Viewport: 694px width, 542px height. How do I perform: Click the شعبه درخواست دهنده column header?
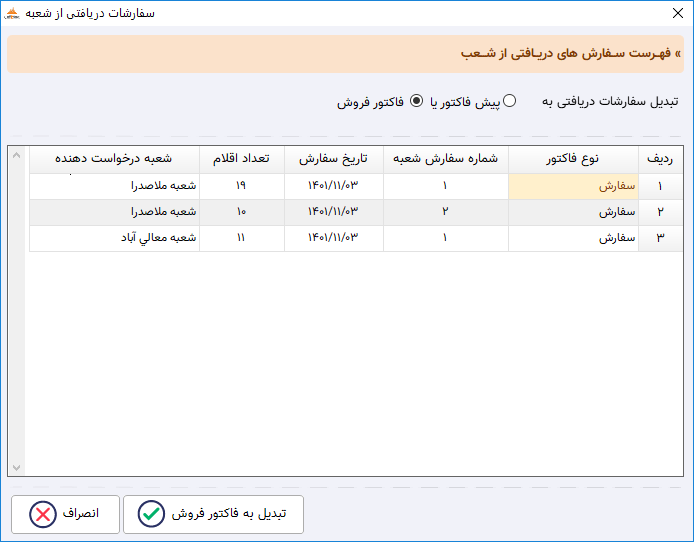(x=114, y=159)
